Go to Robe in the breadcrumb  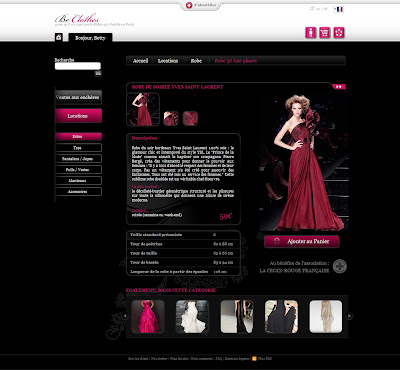[x=196, y=61]
